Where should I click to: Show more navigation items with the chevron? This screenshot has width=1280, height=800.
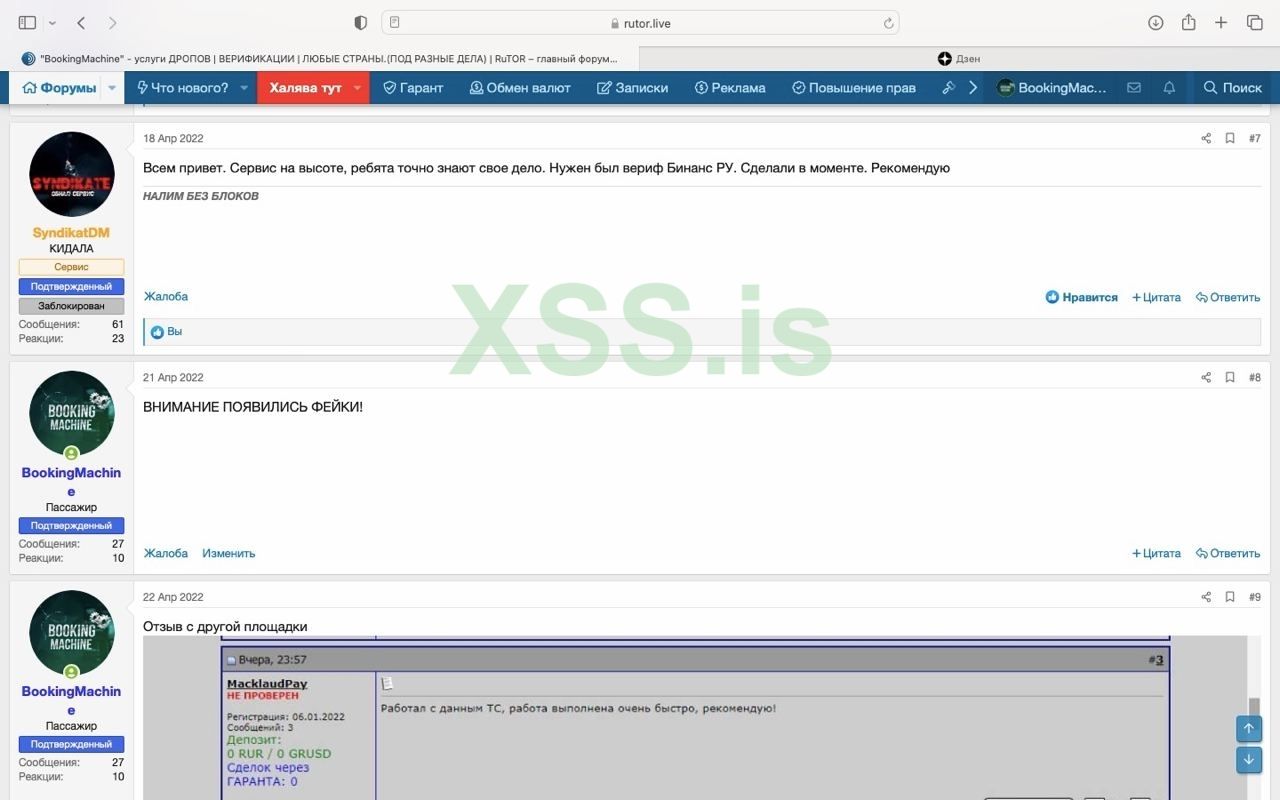click(972, 88)
